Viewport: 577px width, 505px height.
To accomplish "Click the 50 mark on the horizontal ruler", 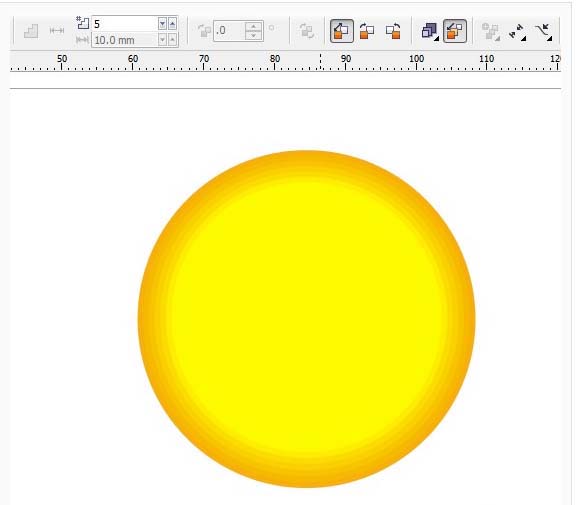I will point(62,59).
